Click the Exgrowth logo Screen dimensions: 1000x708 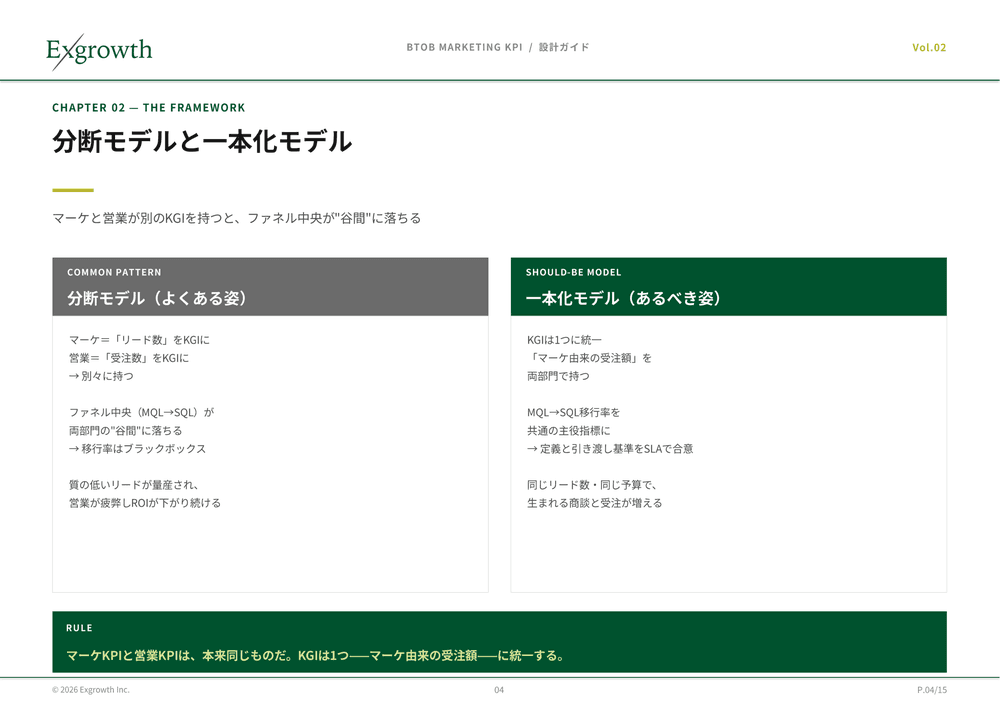[99, 51]
